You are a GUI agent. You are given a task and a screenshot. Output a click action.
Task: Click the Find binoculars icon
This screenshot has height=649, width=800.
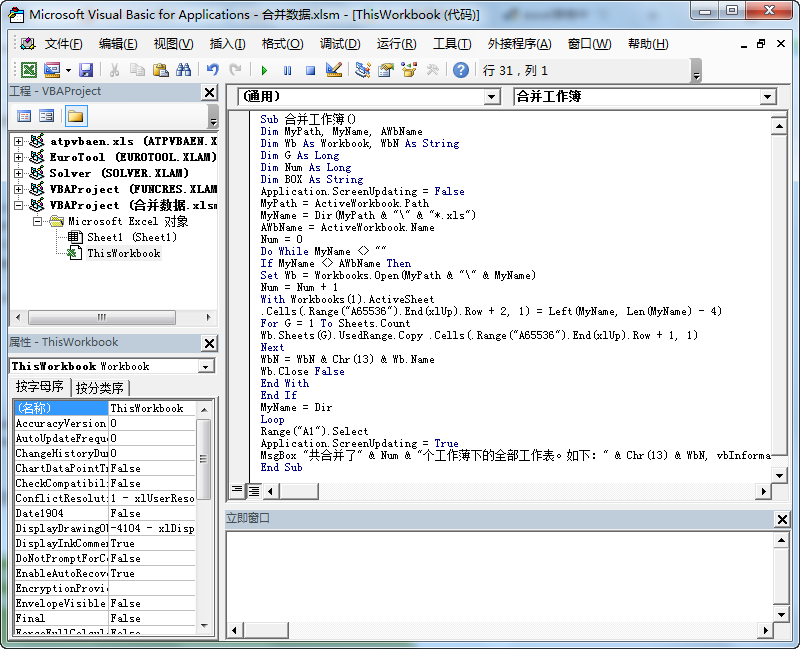coord(183,70)
